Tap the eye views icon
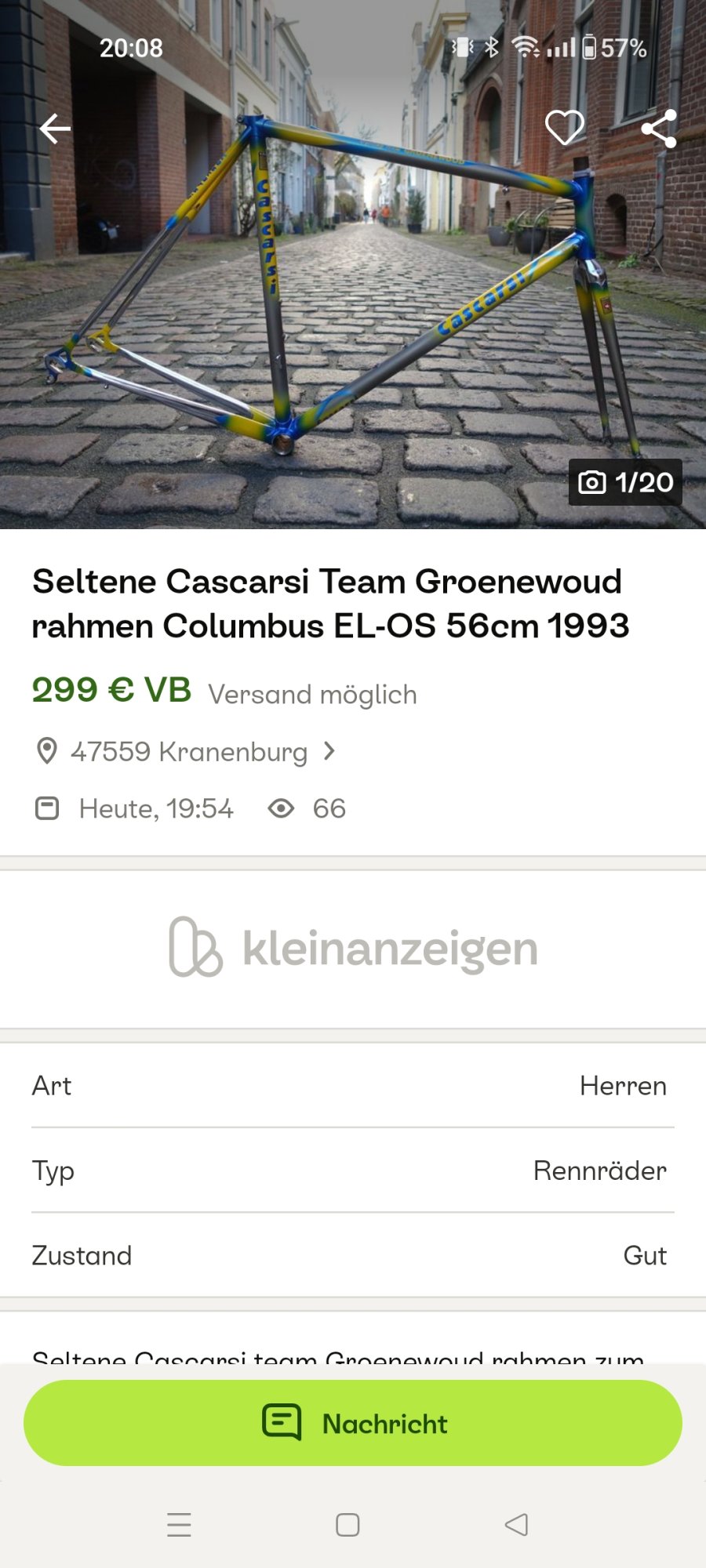Screen dimensions: 706x1568 pyautogui.click(x=281, y=808)
